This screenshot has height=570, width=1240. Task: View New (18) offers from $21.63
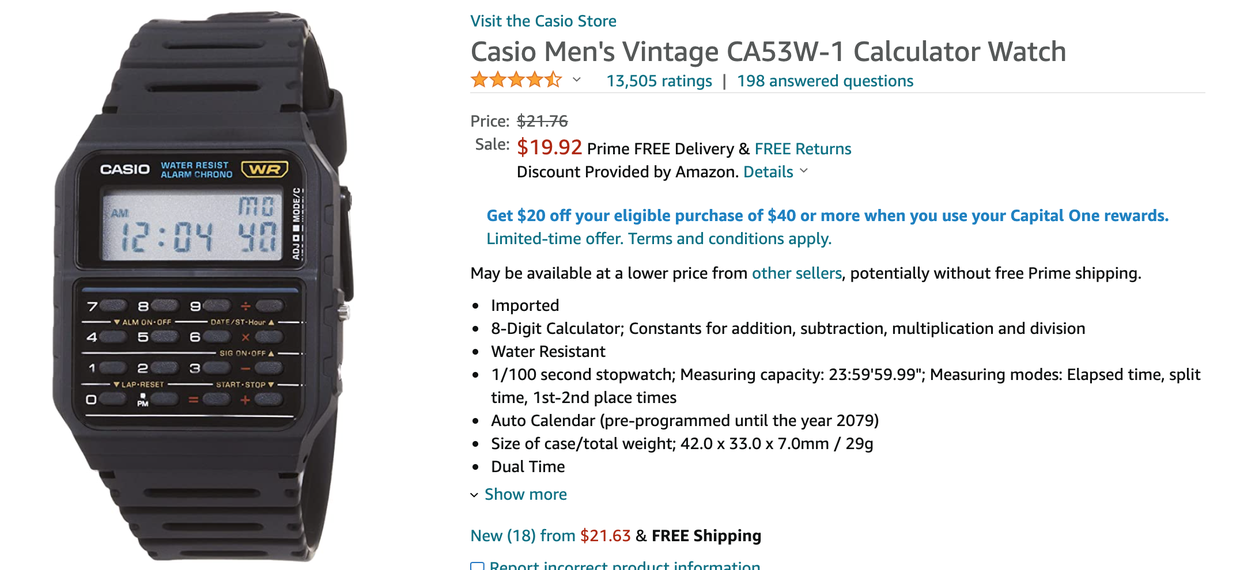pos(550,536)
